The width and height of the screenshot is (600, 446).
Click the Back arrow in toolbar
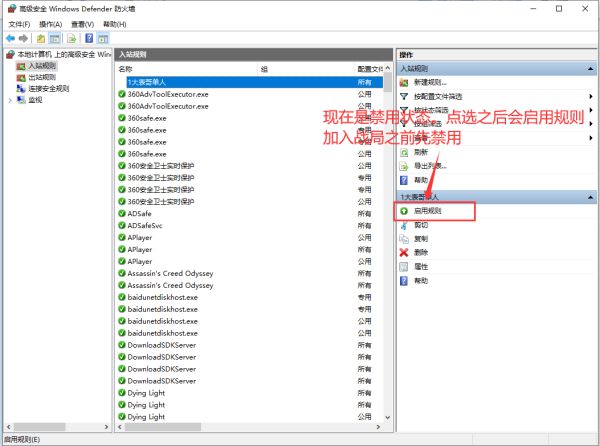tap(9, 38)
